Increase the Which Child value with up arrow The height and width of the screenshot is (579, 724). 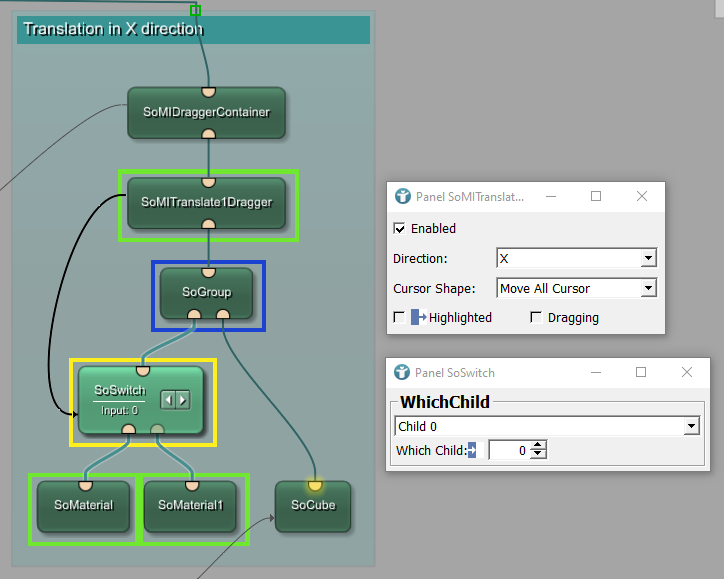[x=538, y=446]
